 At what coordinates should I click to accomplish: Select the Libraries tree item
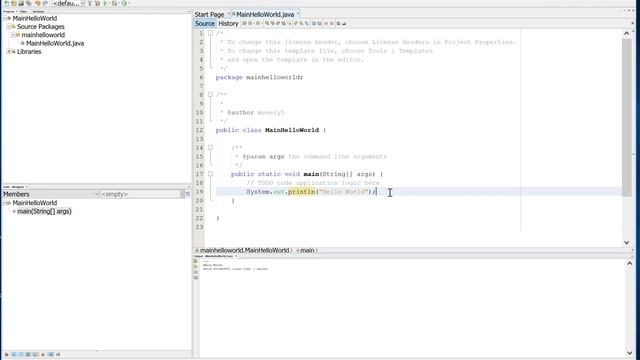pyautogui.click(x=29, y=52)
